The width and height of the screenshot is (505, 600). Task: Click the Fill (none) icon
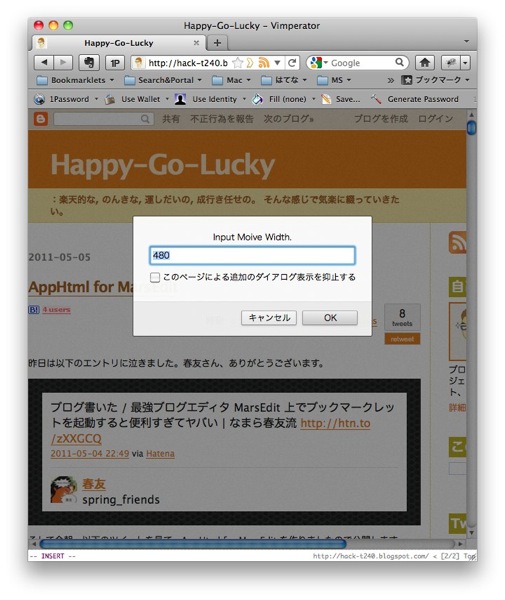(x=257, y=99)
